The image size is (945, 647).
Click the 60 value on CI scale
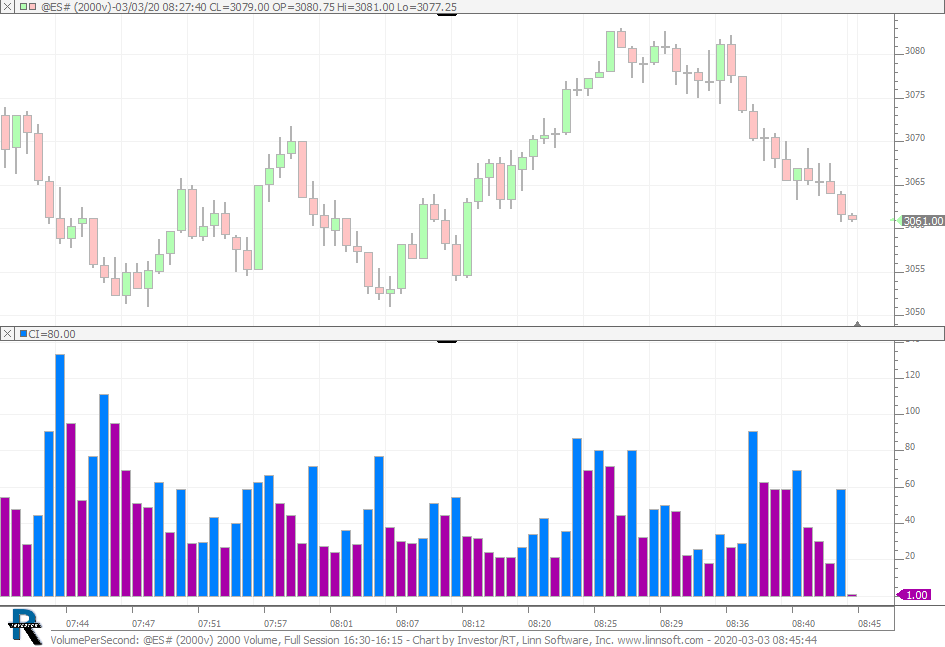click(x=910, y=484)
